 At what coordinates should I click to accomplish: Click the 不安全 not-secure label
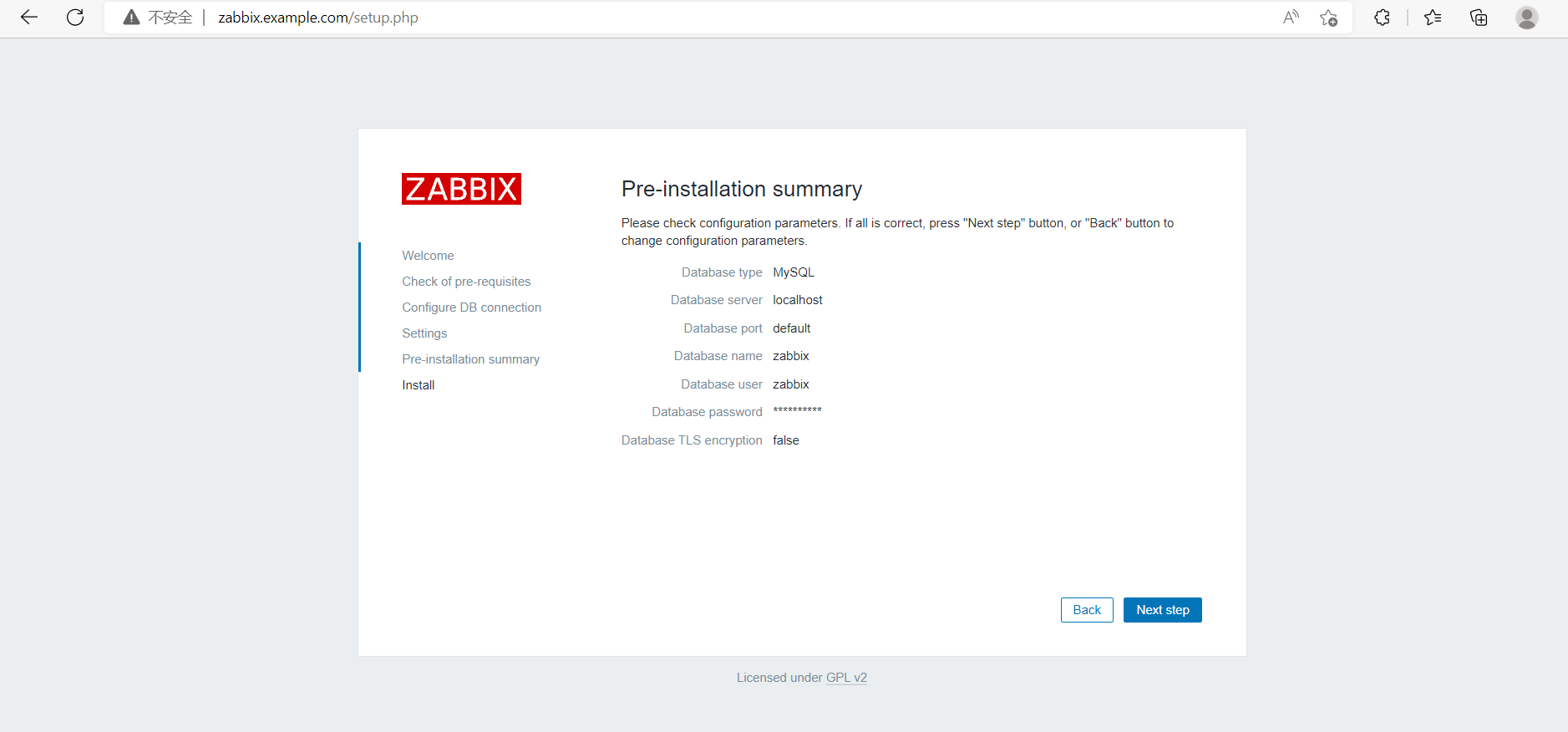170,18
